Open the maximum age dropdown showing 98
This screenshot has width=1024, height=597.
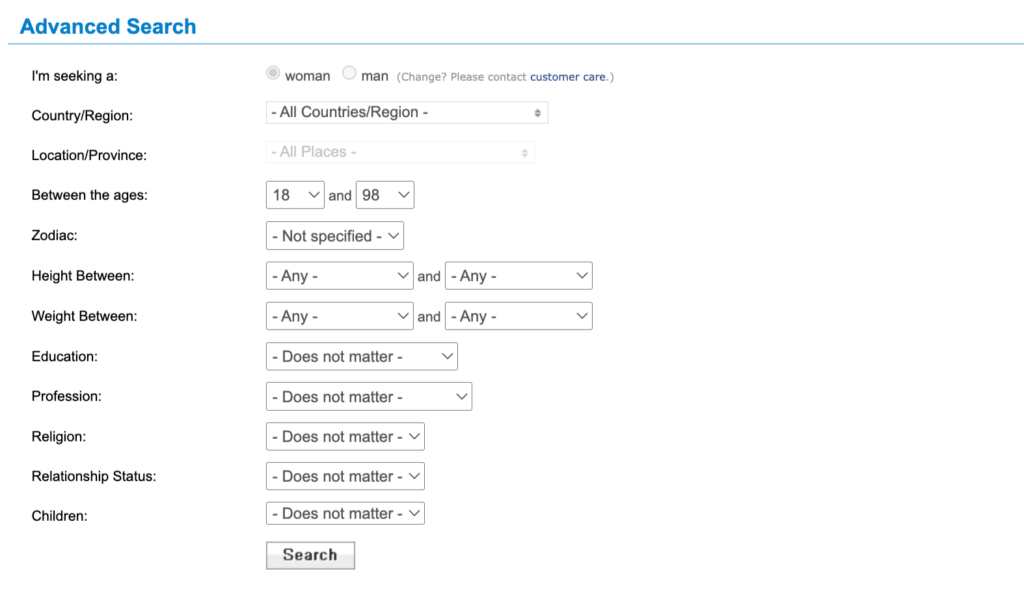[x=385, y=195]
